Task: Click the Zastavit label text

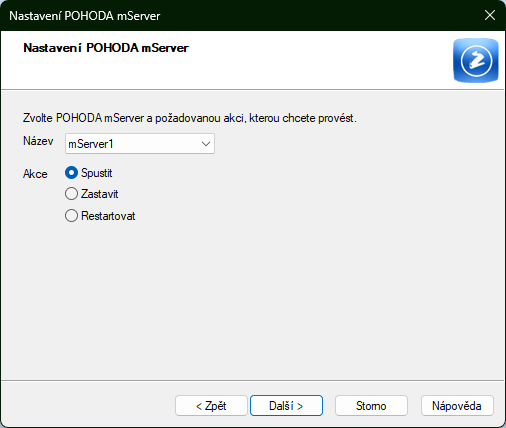Action: pyautogui.click(x=100, y=194)
